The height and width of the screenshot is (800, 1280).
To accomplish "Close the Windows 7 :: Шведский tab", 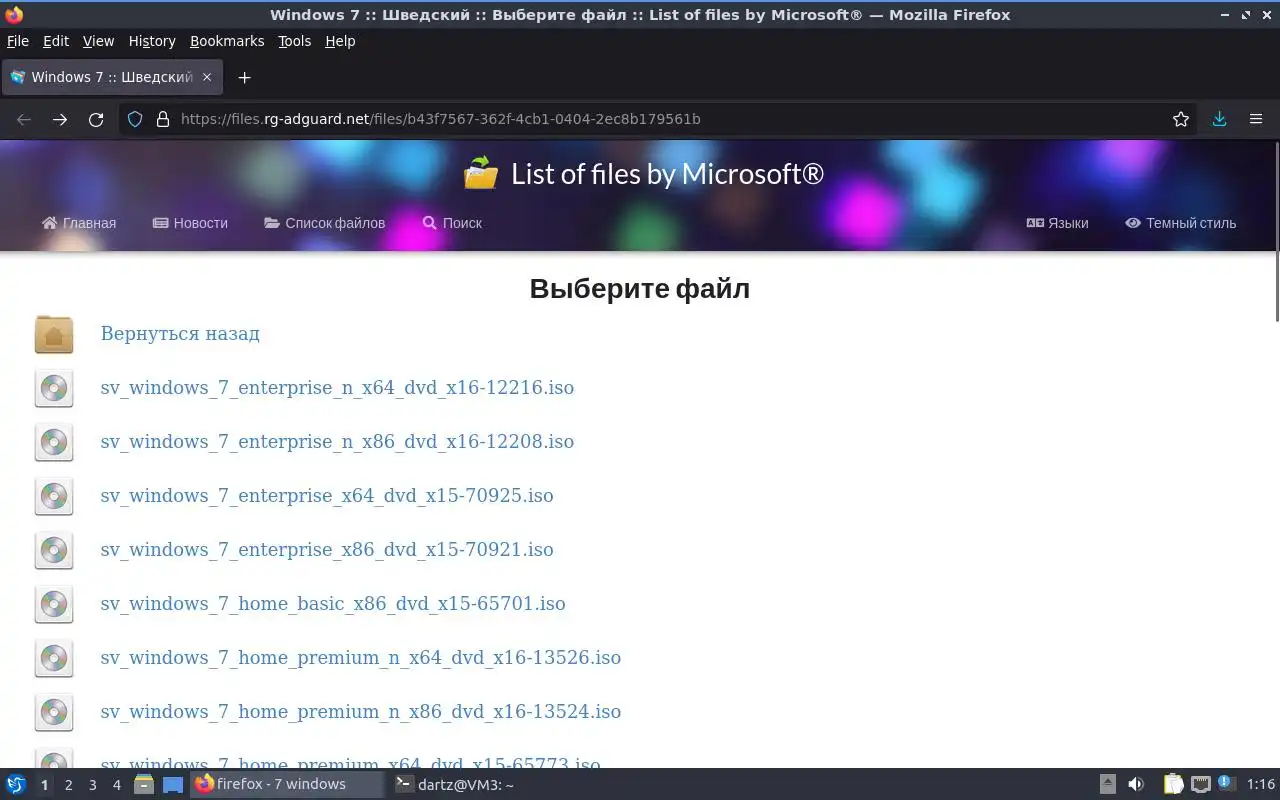I will [207, 77].
